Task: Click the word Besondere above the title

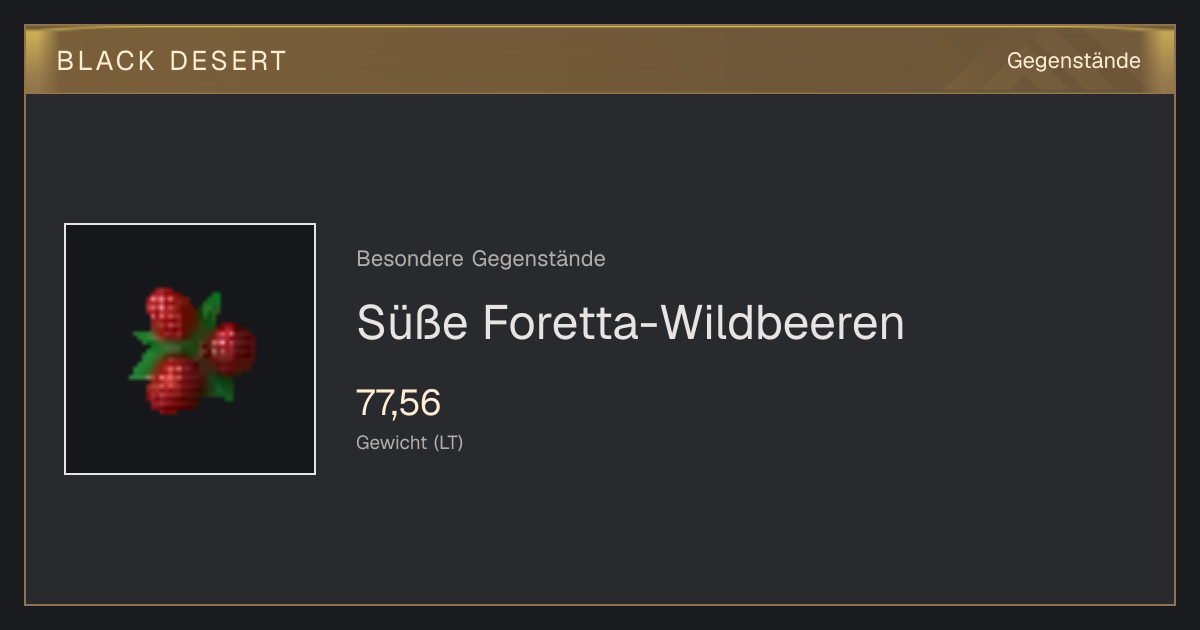Action: pyautogui.click(x=410, y=259)
